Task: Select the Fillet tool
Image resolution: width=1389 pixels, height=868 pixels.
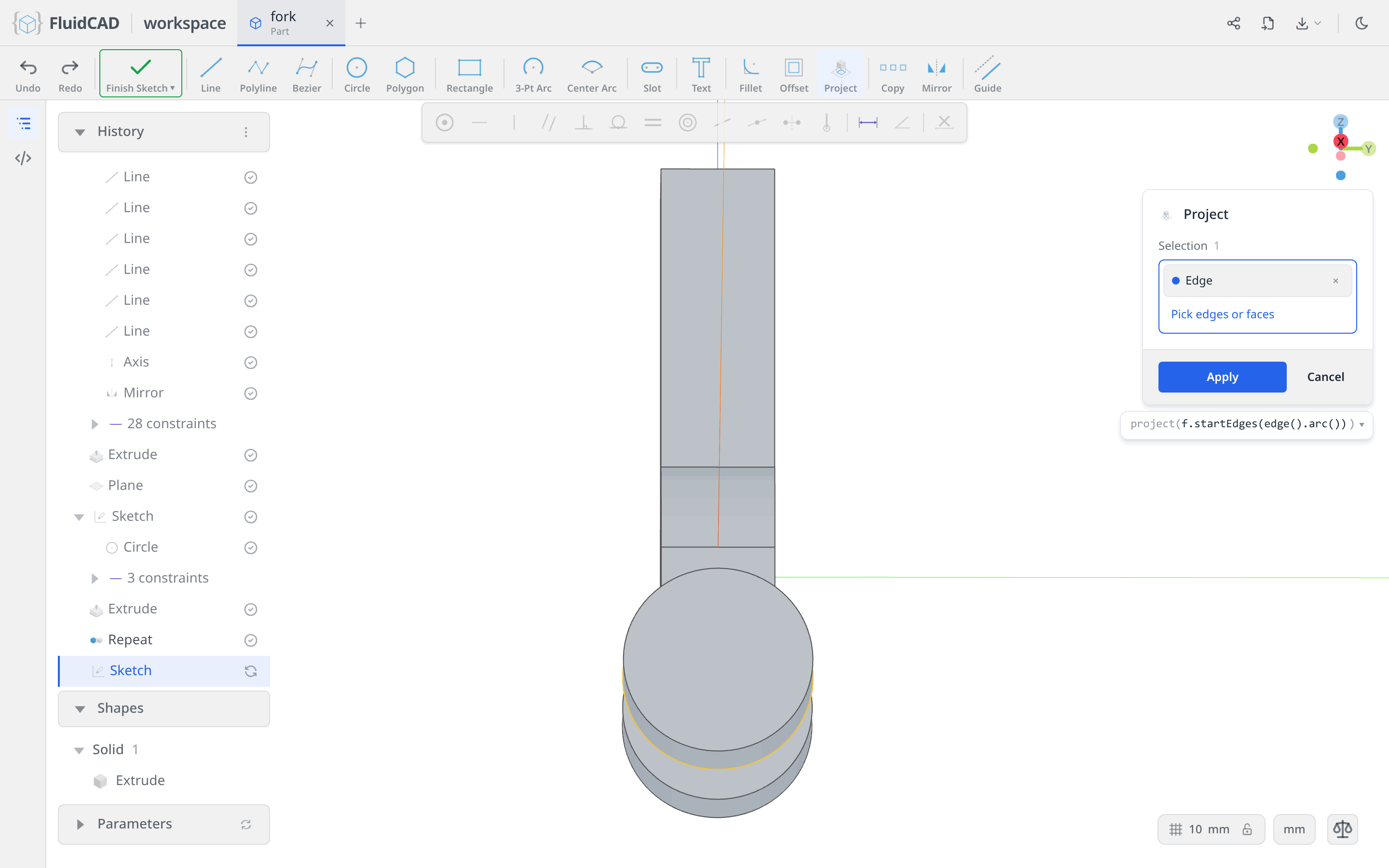Action: 750,74
